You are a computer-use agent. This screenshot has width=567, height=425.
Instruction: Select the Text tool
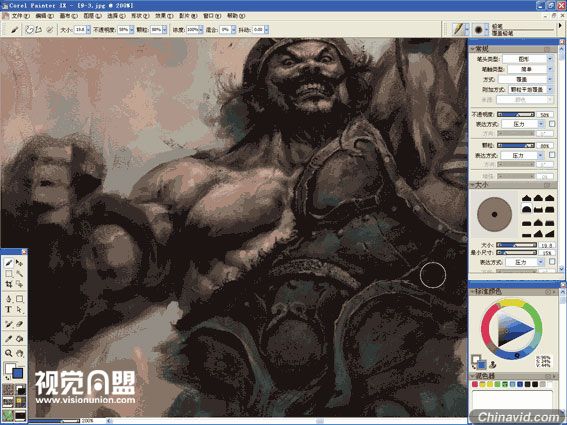point(9,310)
